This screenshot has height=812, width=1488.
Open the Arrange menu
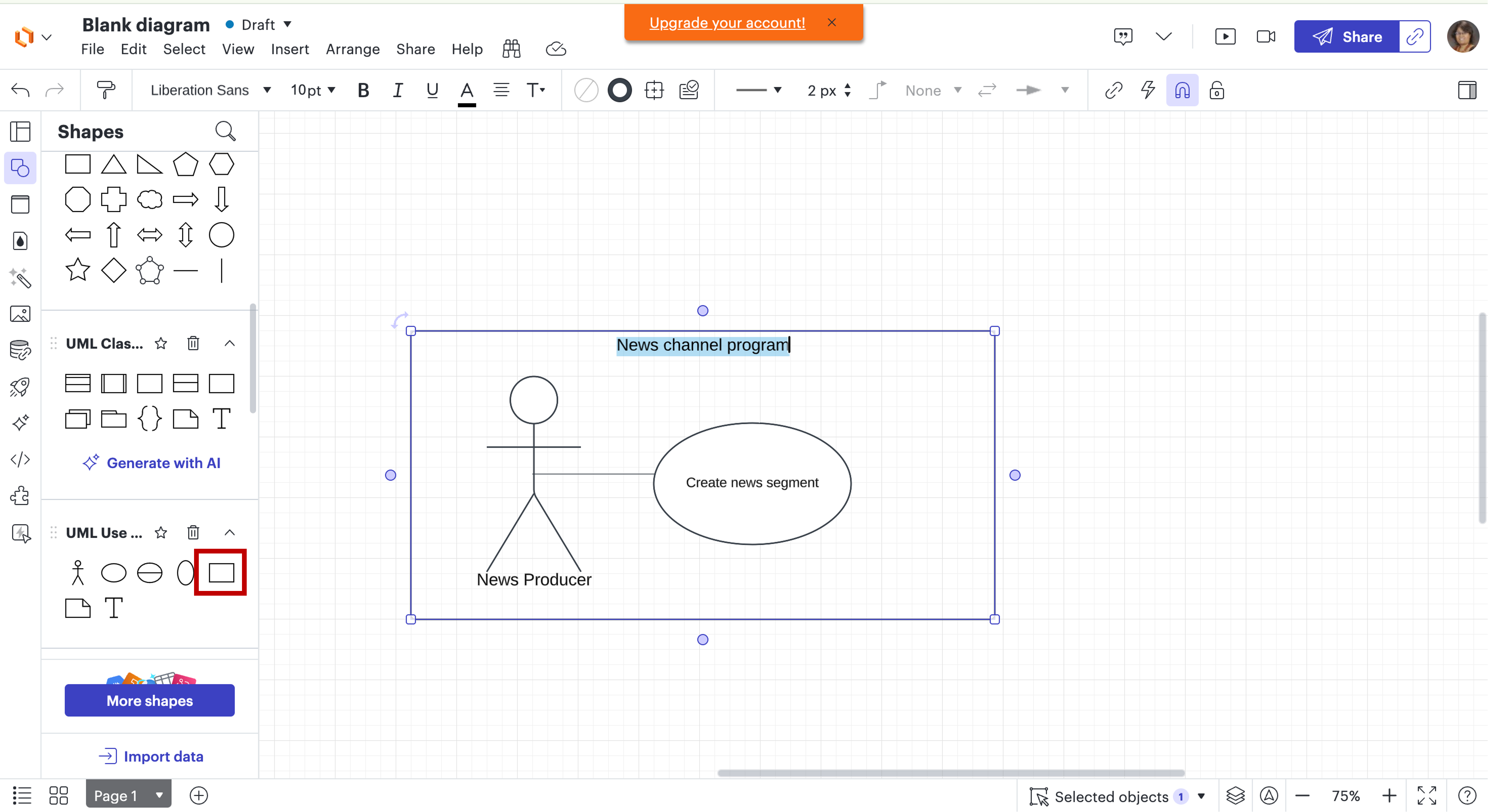point(352,49)
